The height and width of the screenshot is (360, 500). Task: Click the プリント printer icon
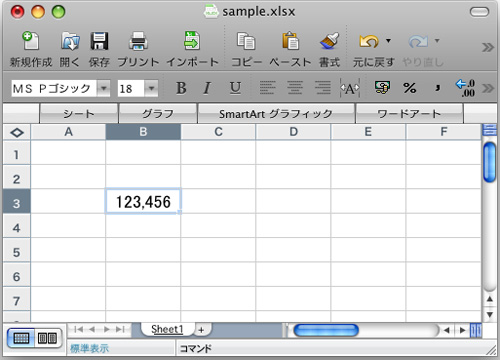[138, 41]
